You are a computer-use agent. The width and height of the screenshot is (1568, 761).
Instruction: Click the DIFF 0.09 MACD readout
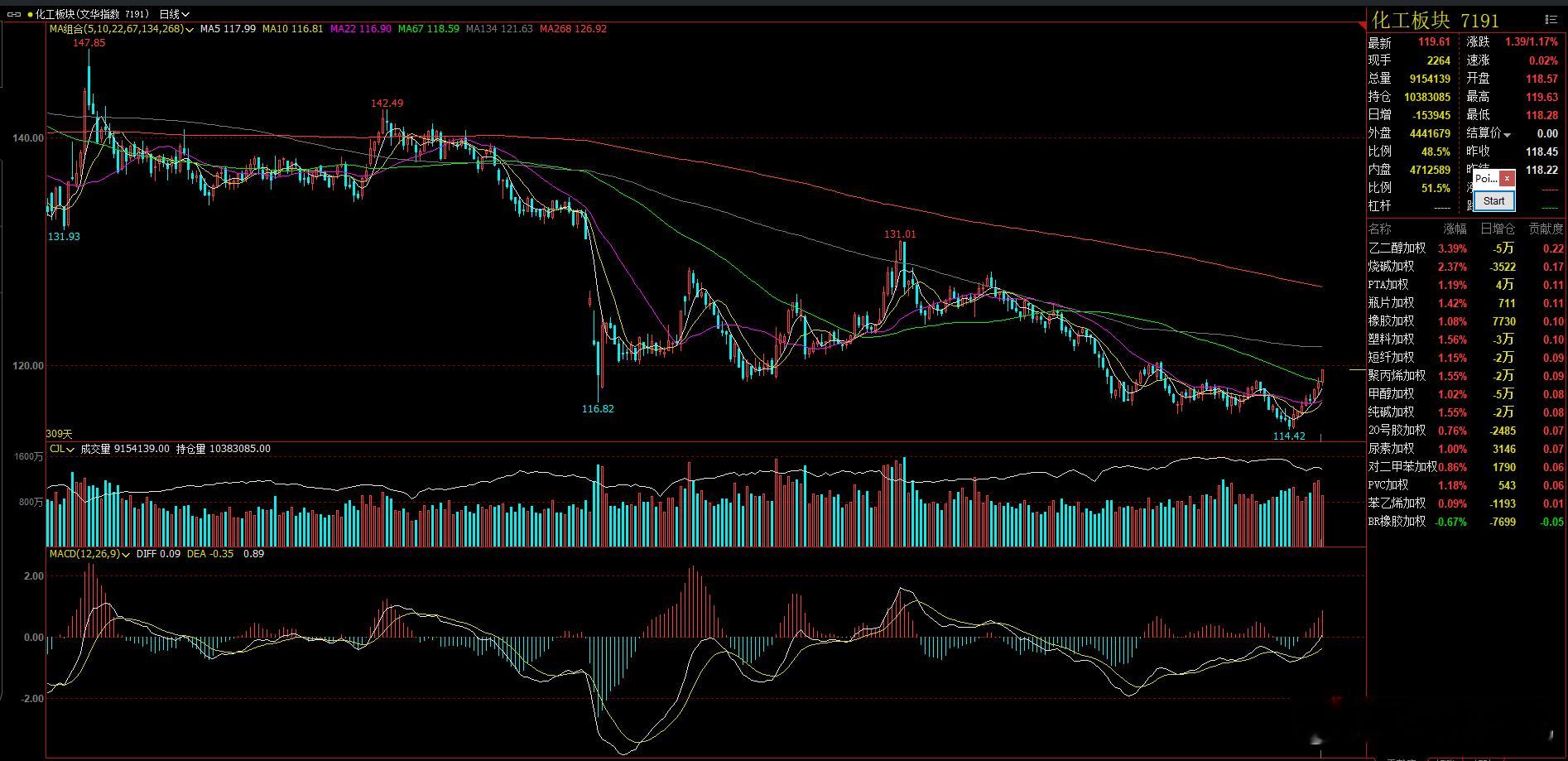click(158, 554)
